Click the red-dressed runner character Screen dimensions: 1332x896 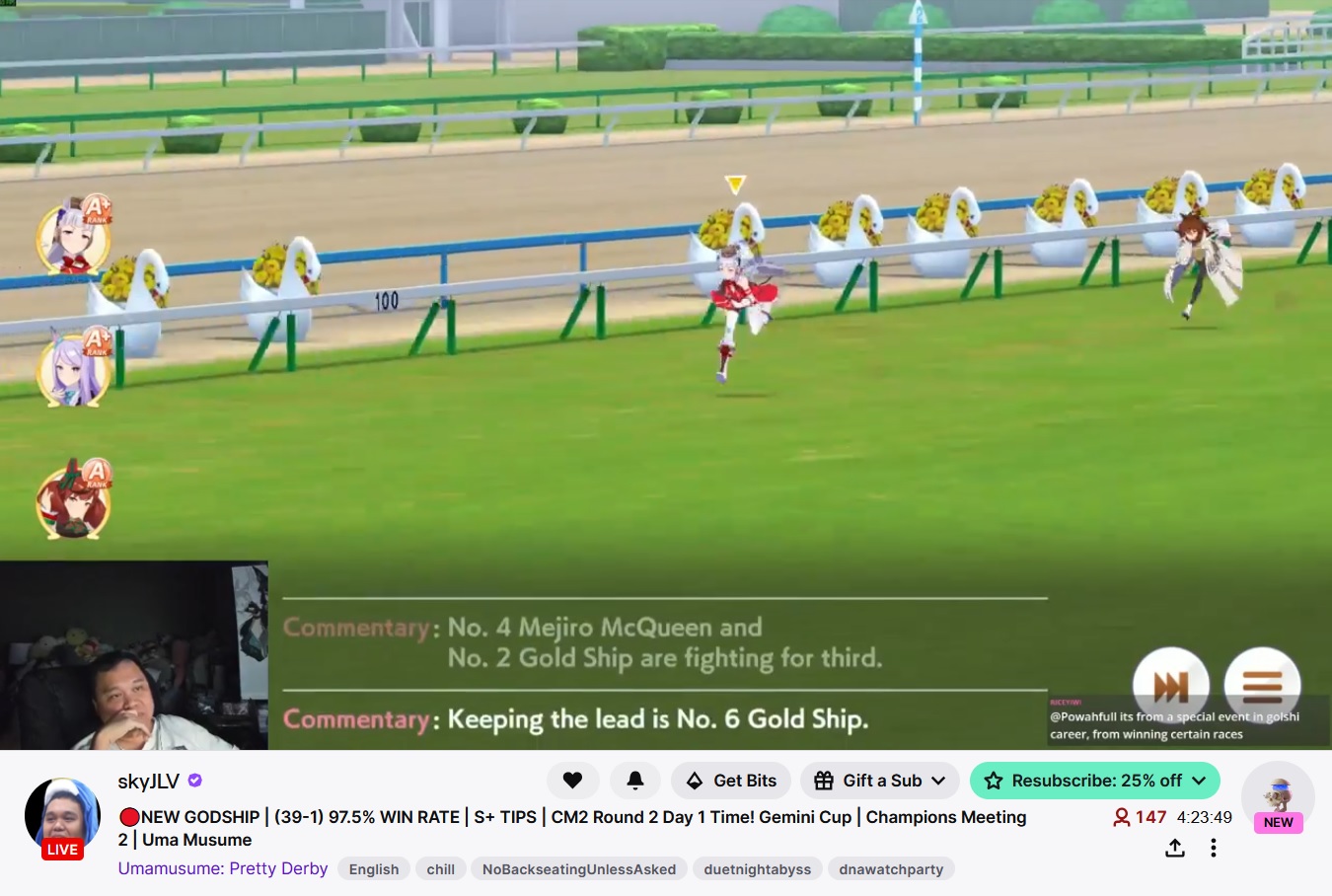click(743, 314)
